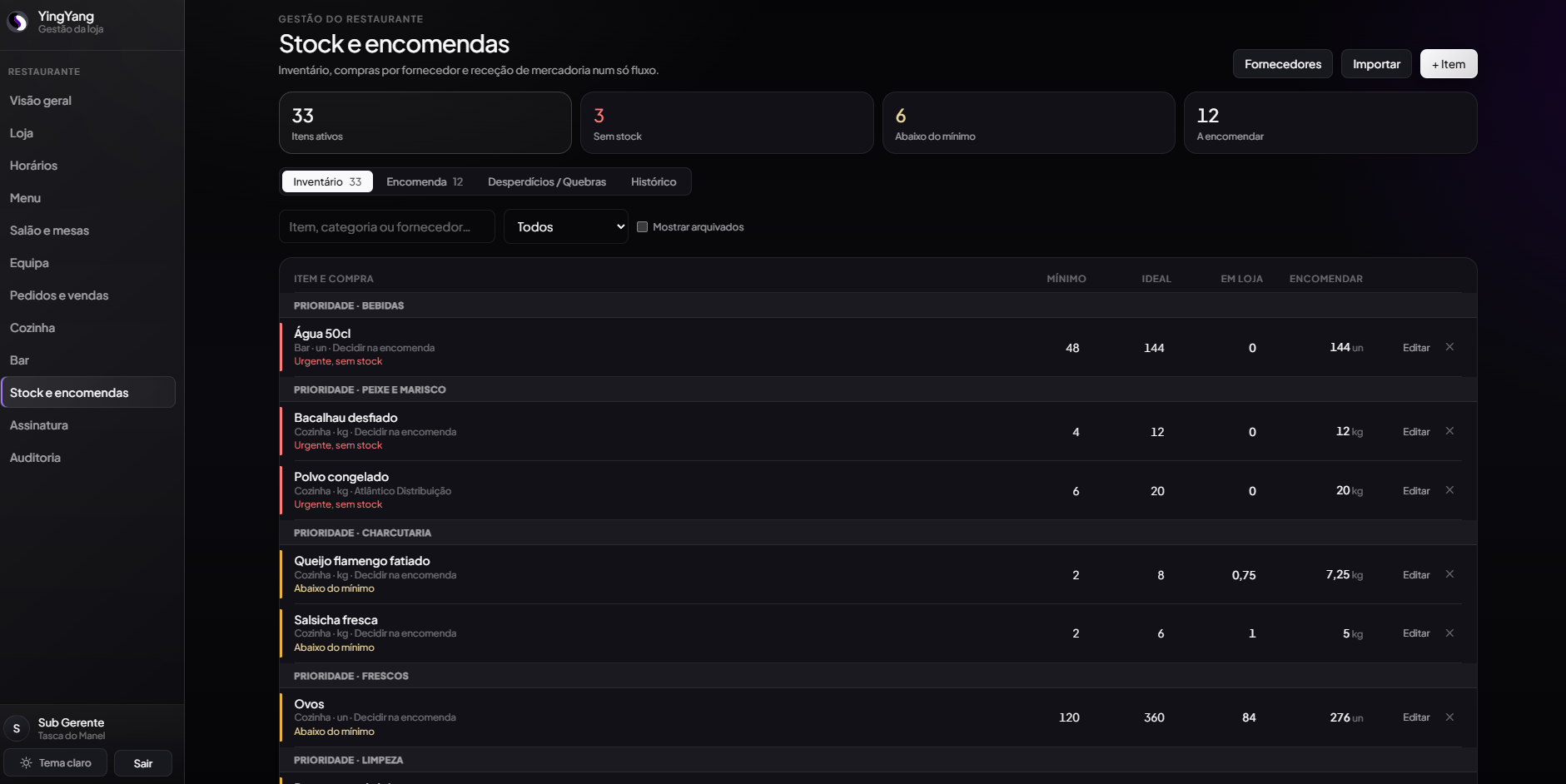Open the Encomenda tab

(x=425, y=181)
